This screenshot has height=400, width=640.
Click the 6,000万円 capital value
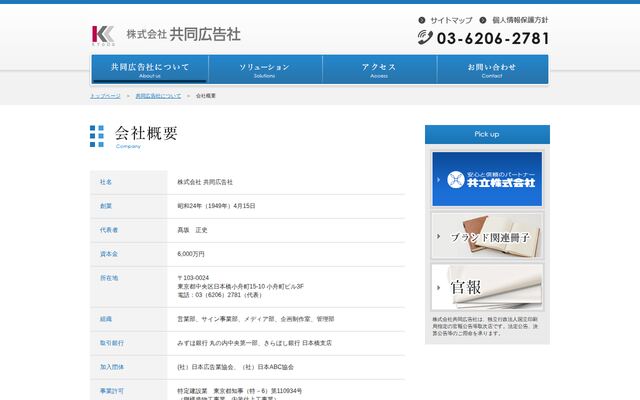coord(191,254)
